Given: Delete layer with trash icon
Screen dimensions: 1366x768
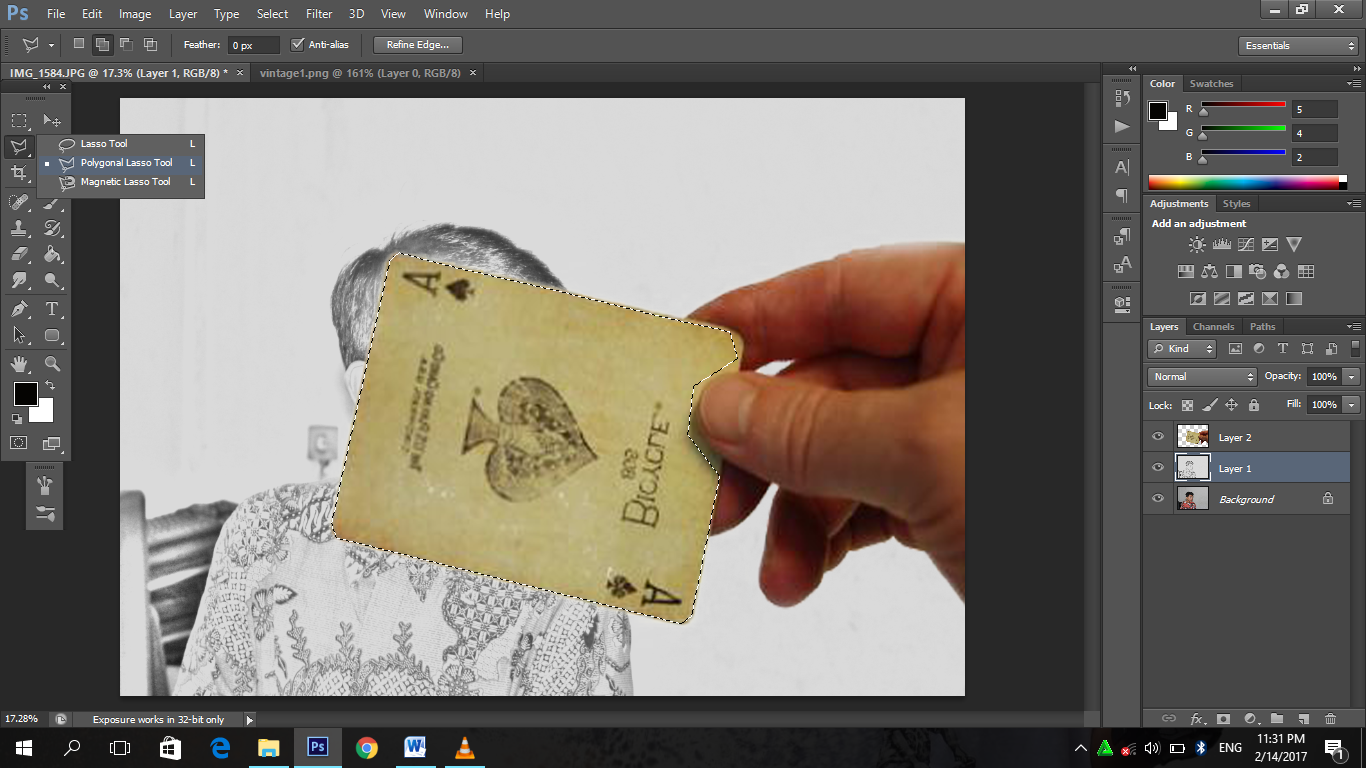Looking at the screenshot, I should [x=1330, y=719].
